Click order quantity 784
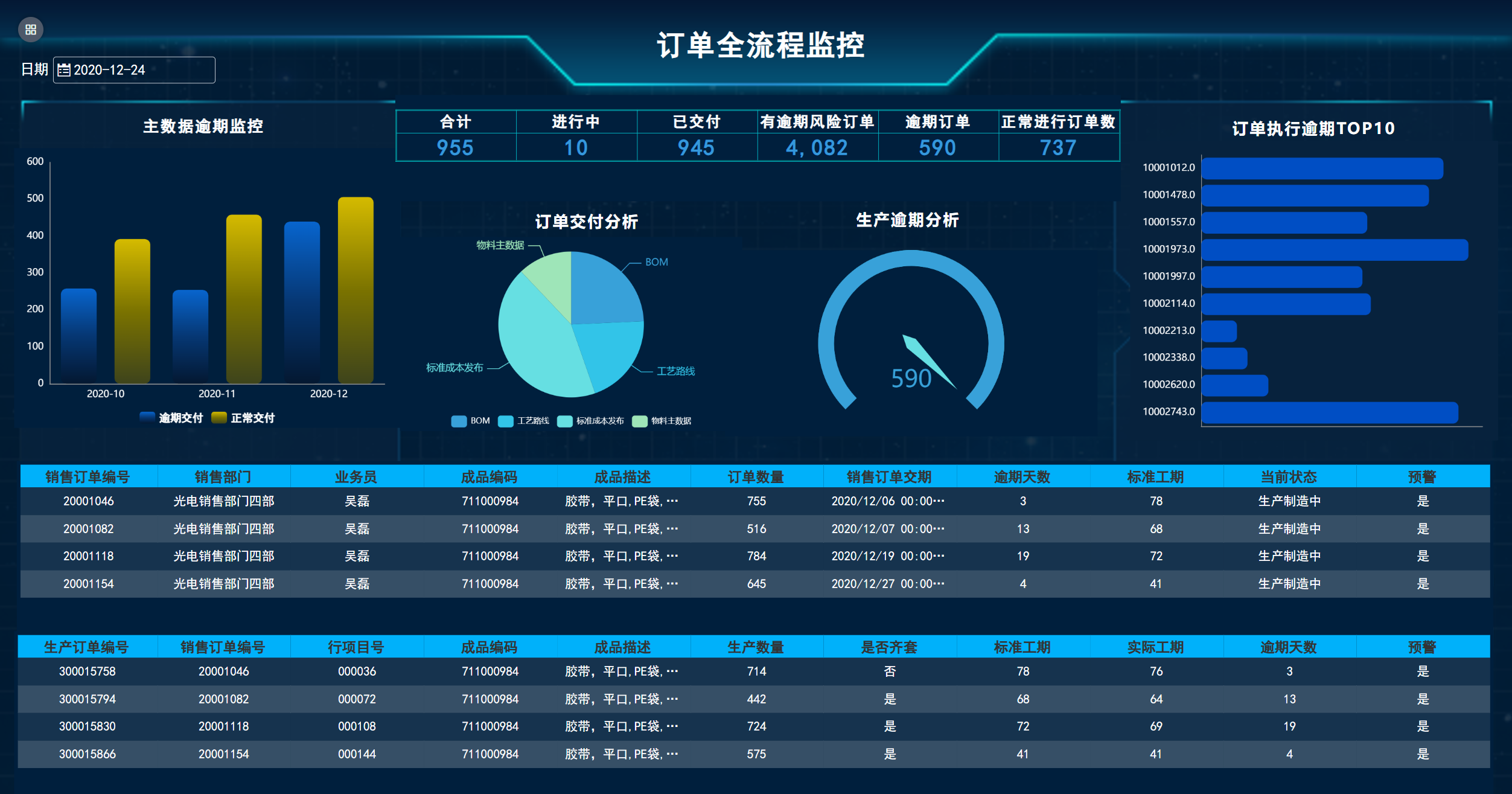Image resolution: width=1512 pixels, height=794 pixels. click(756, 556)
